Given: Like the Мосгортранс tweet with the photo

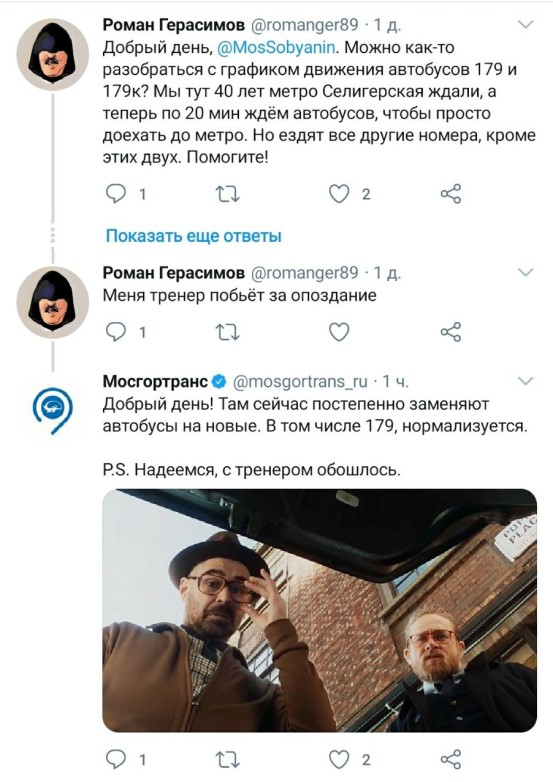Looking at the screenshot, I should [x=339, y=759].
